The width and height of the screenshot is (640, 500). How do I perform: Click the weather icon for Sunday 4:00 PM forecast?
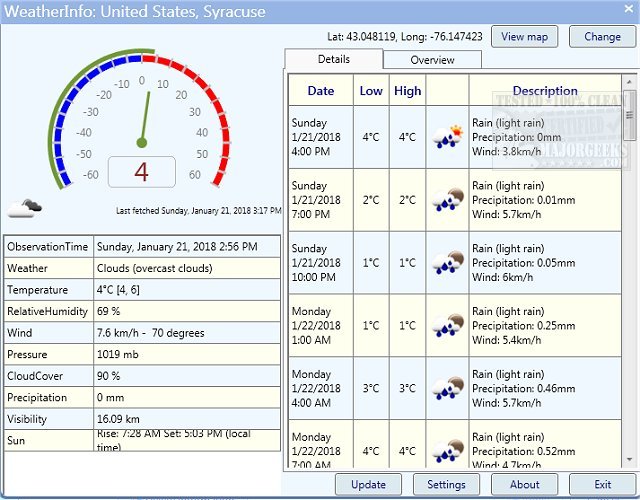[448, 137]
